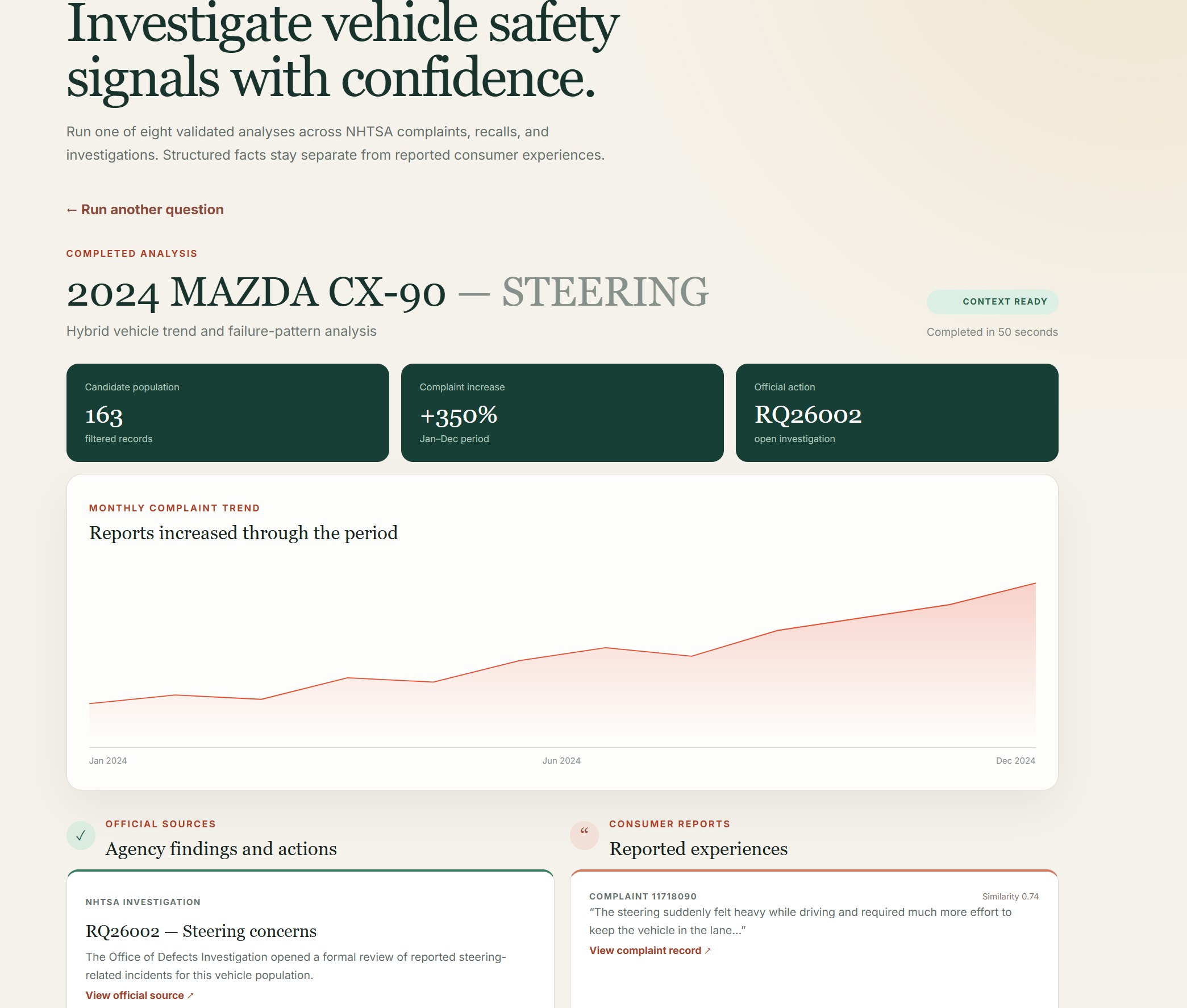Click the Jun 2024 axis label
Image resolution: width=1187 pixels, height=1008 pixels.
(x=561, y=761)
